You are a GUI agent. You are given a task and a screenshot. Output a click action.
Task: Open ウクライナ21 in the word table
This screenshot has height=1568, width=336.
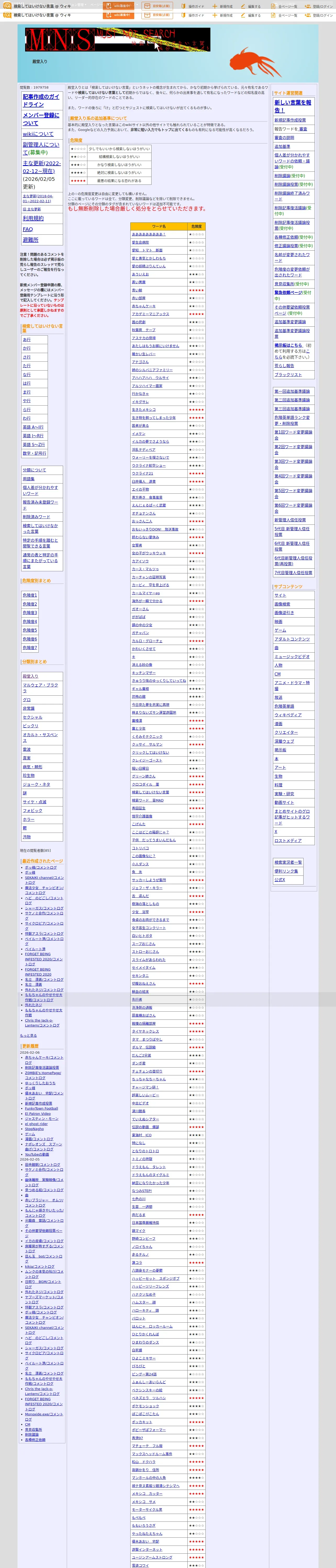143,473
